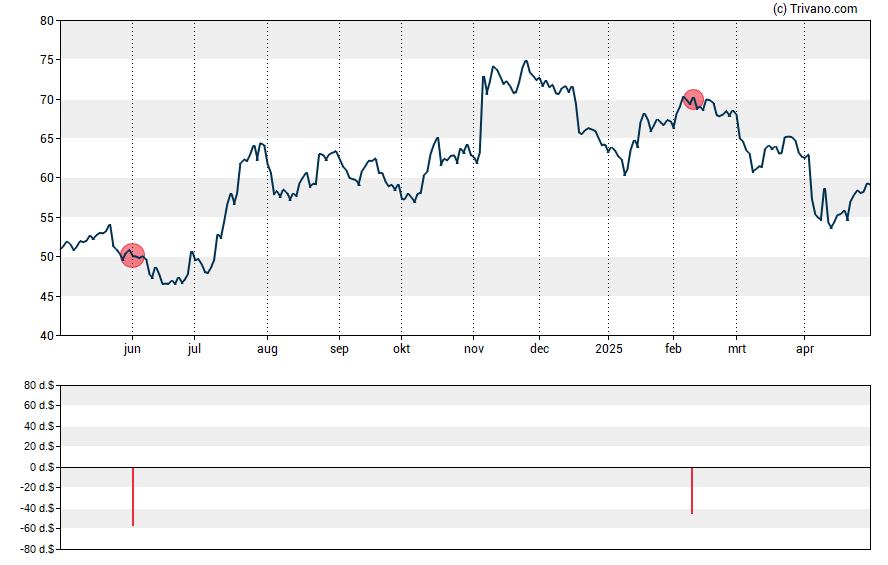Click the 'nov' axis label

click(474, 349)
